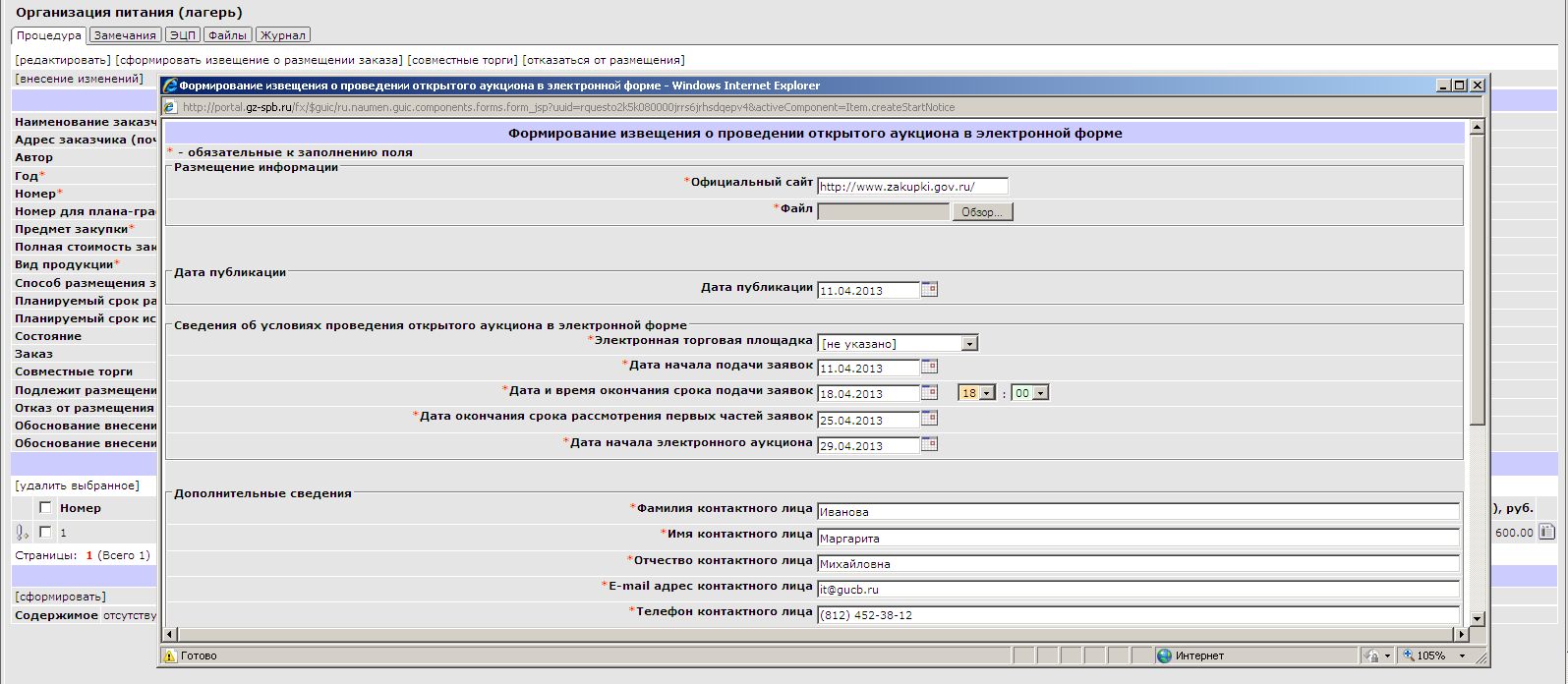Click the [сформировать] link at bottom
The height and width of the screenshot is (684, 1568).
click(x=60, y=597)
